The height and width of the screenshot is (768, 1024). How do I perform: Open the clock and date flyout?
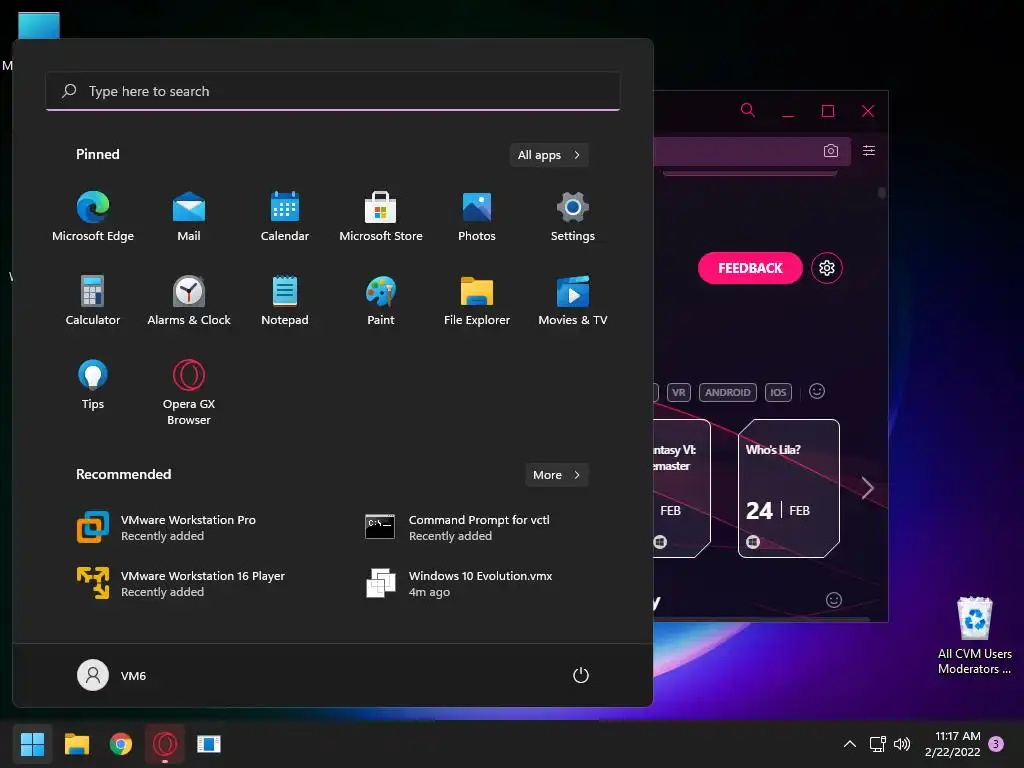coord(953,744)
